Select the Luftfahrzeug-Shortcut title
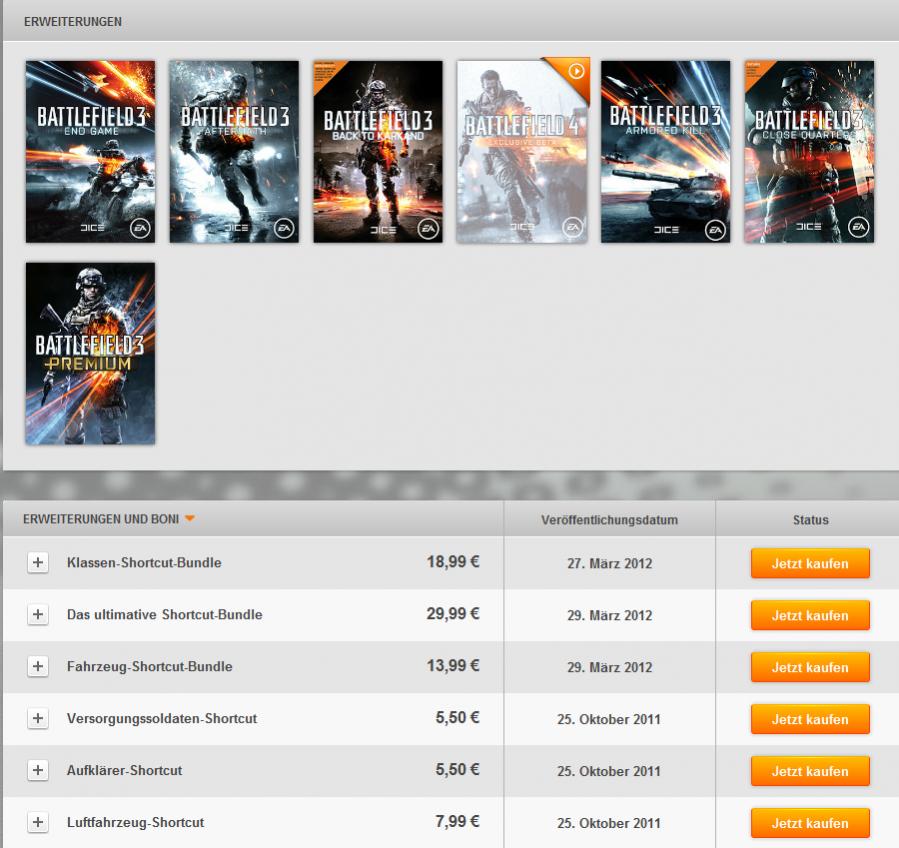 coord(135,822)
